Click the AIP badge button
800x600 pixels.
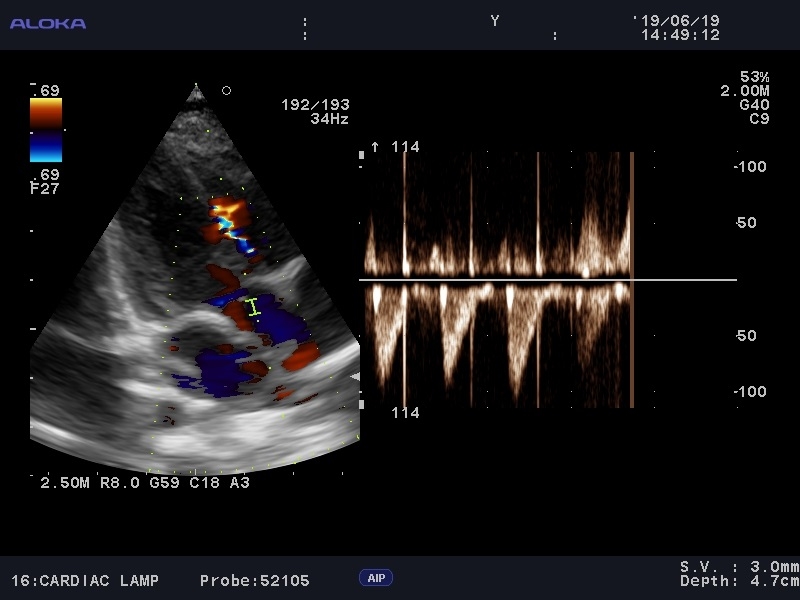click(376, 578)
